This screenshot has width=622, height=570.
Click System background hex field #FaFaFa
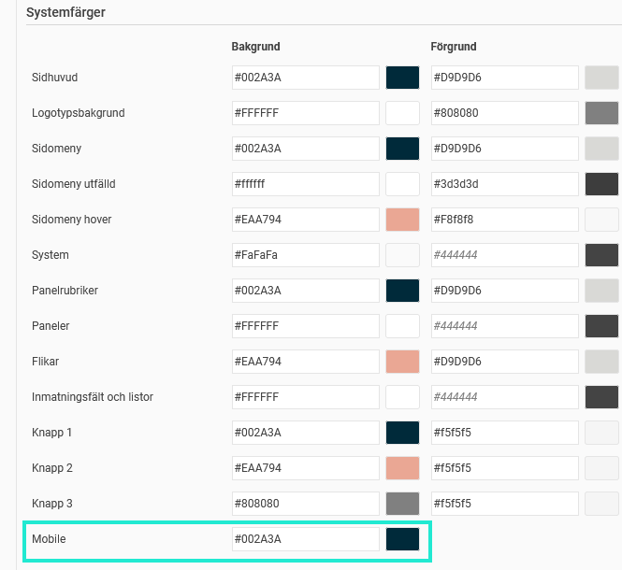(305, 255)
